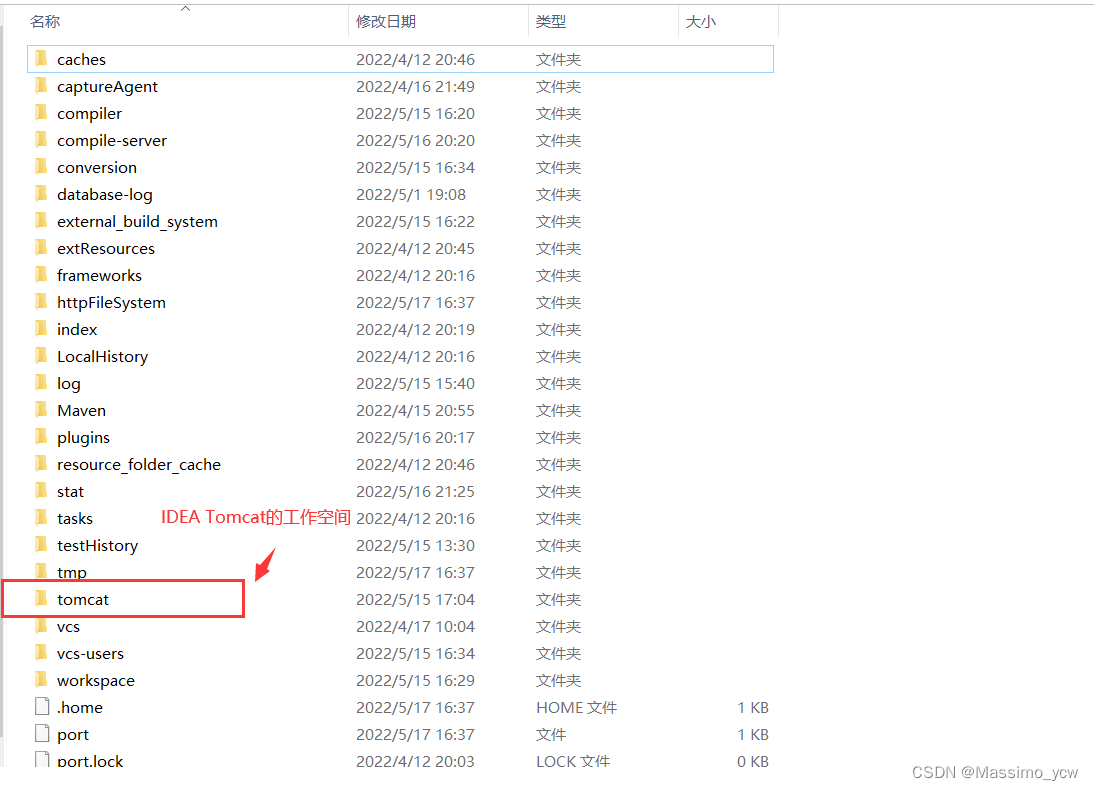Click the port file icon
This screenshot has height=791, width=1094.
[42, 734]
